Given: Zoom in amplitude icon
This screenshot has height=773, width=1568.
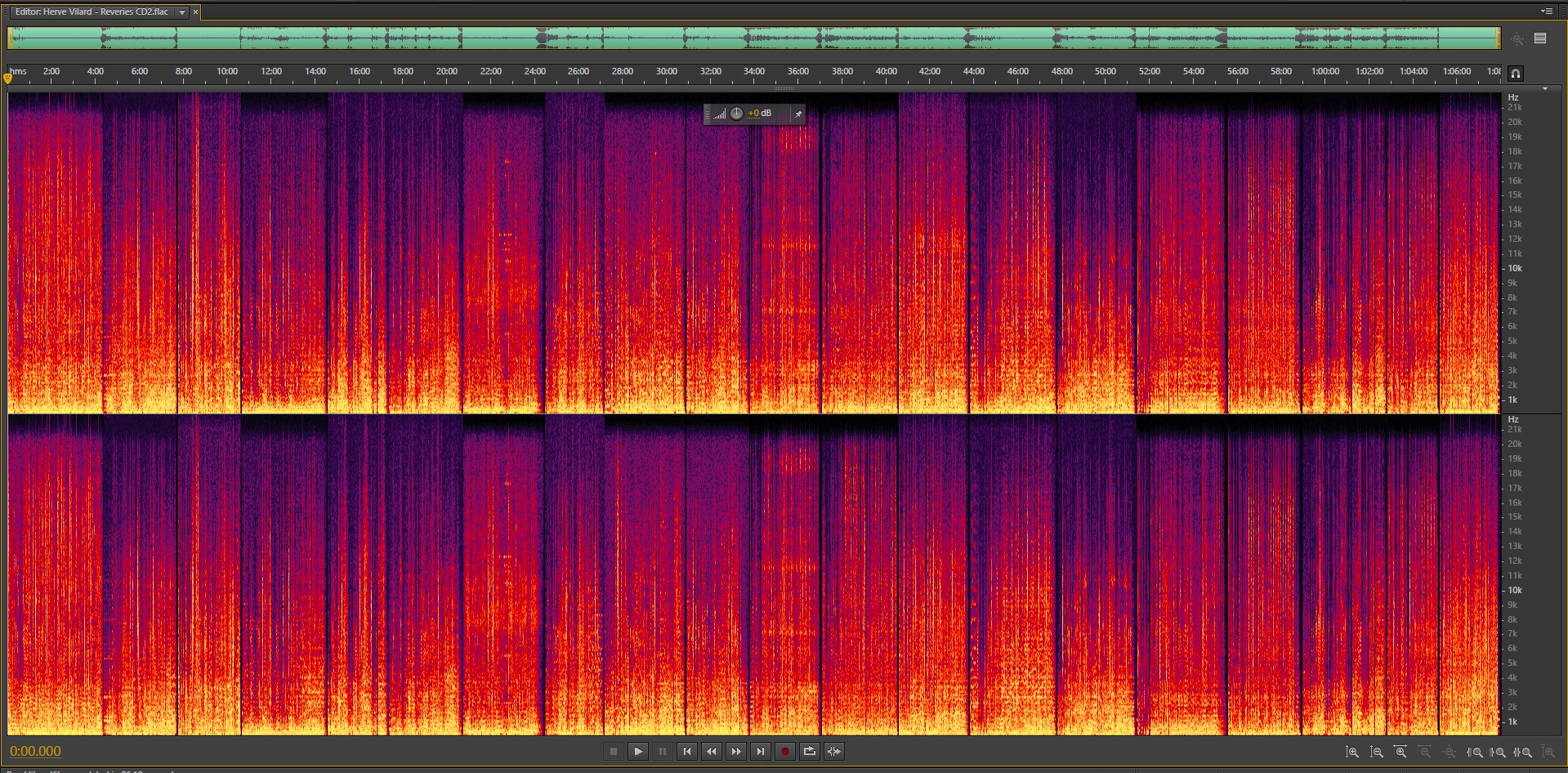Looking at the screenshot, I should [x=1352, y=752].
